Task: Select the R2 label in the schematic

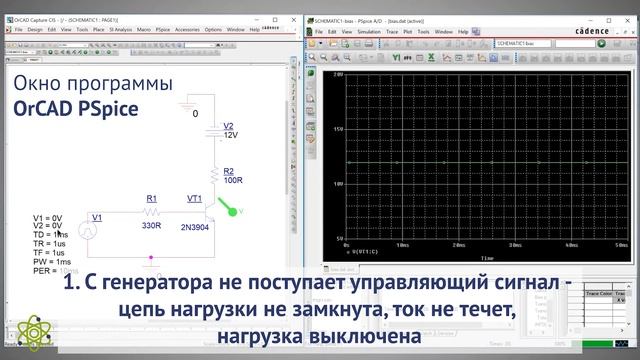Action: pyautogui.click(x=229, y=171)
